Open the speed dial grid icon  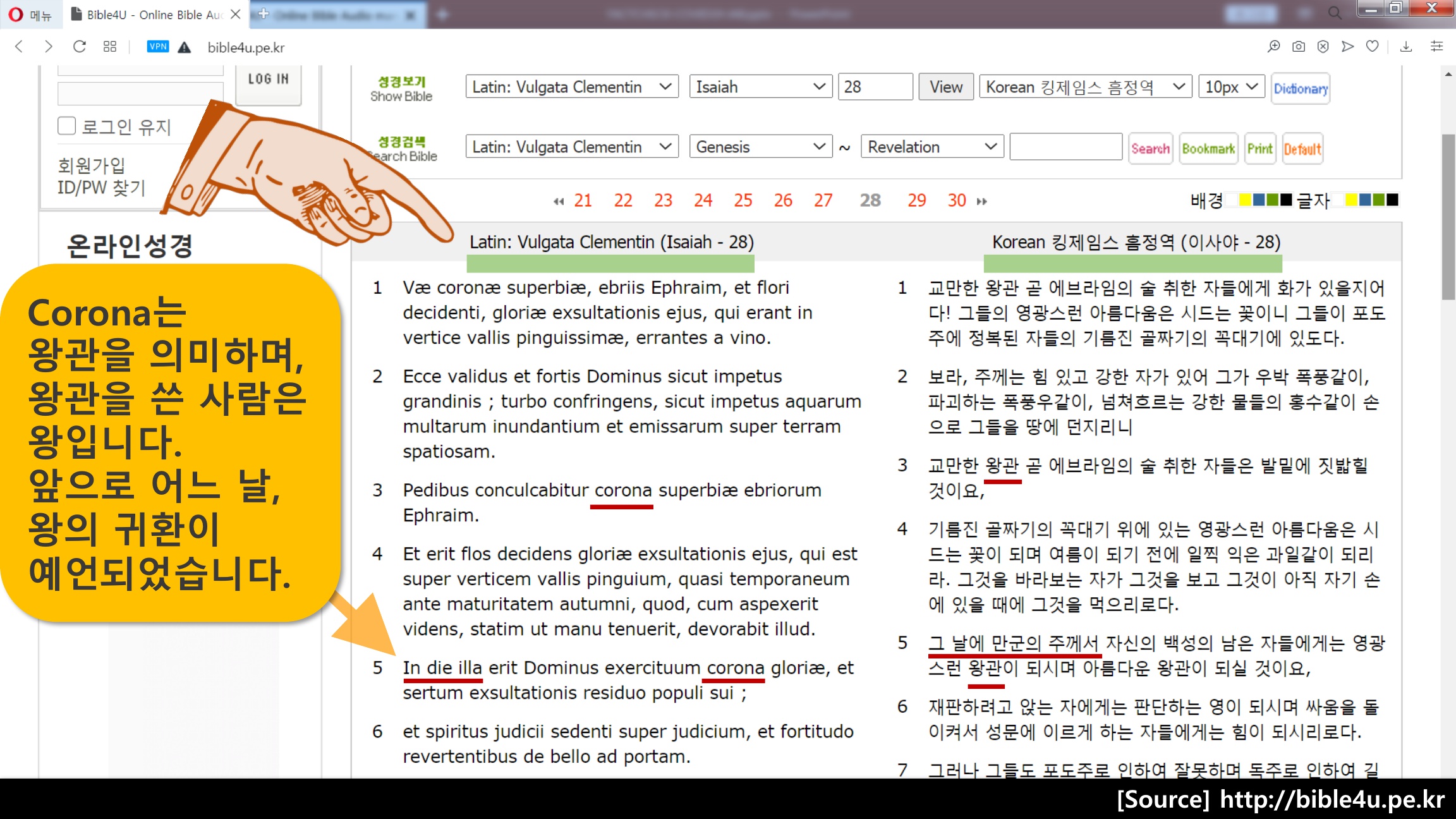tap(110, 47)
